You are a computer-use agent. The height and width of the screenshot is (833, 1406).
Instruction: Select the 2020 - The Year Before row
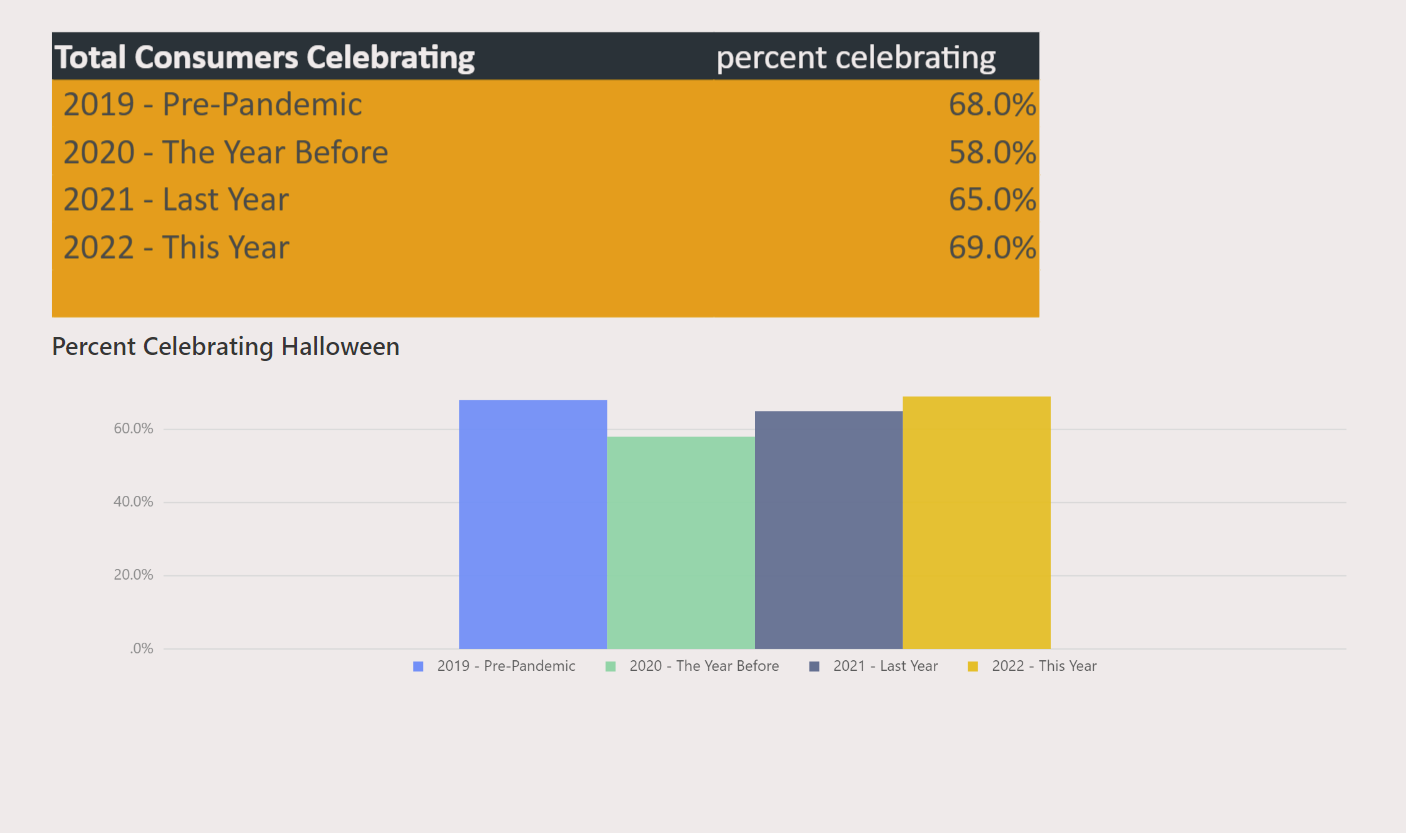pos(546,152)
